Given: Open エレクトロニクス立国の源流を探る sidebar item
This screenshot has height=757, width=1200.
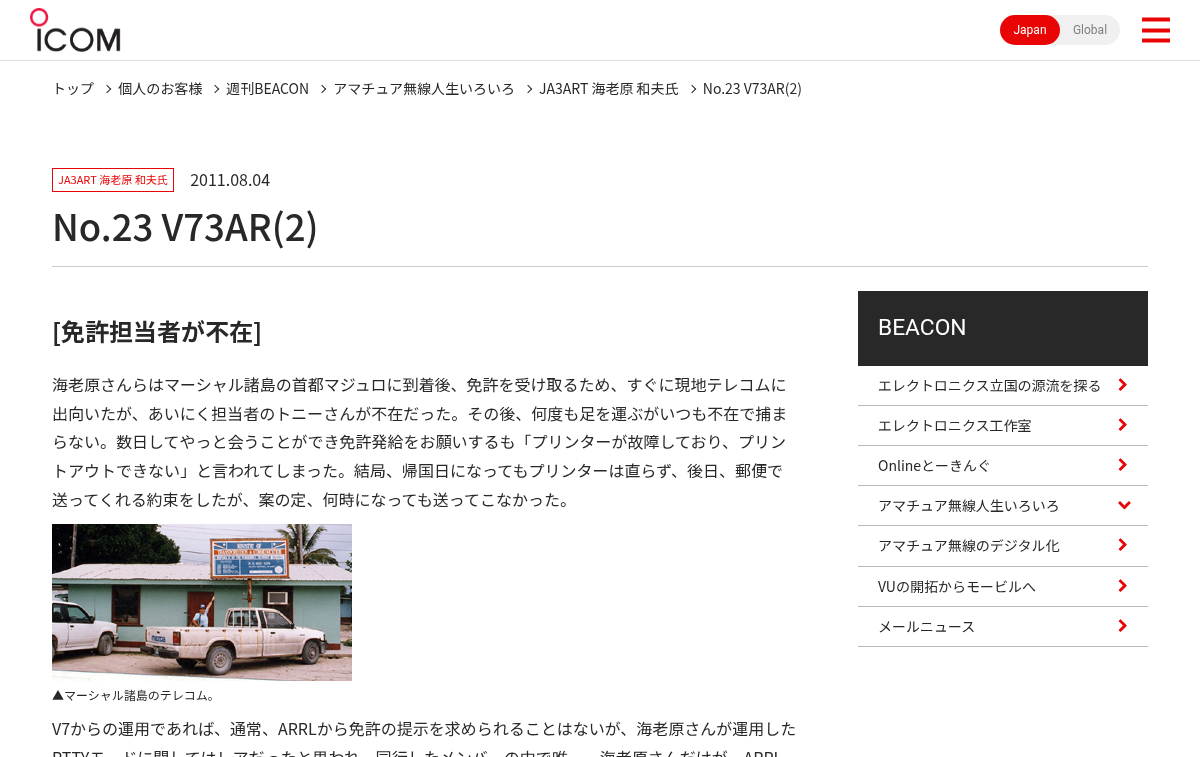Looking at the screenshot, I should coord(1003,385).
